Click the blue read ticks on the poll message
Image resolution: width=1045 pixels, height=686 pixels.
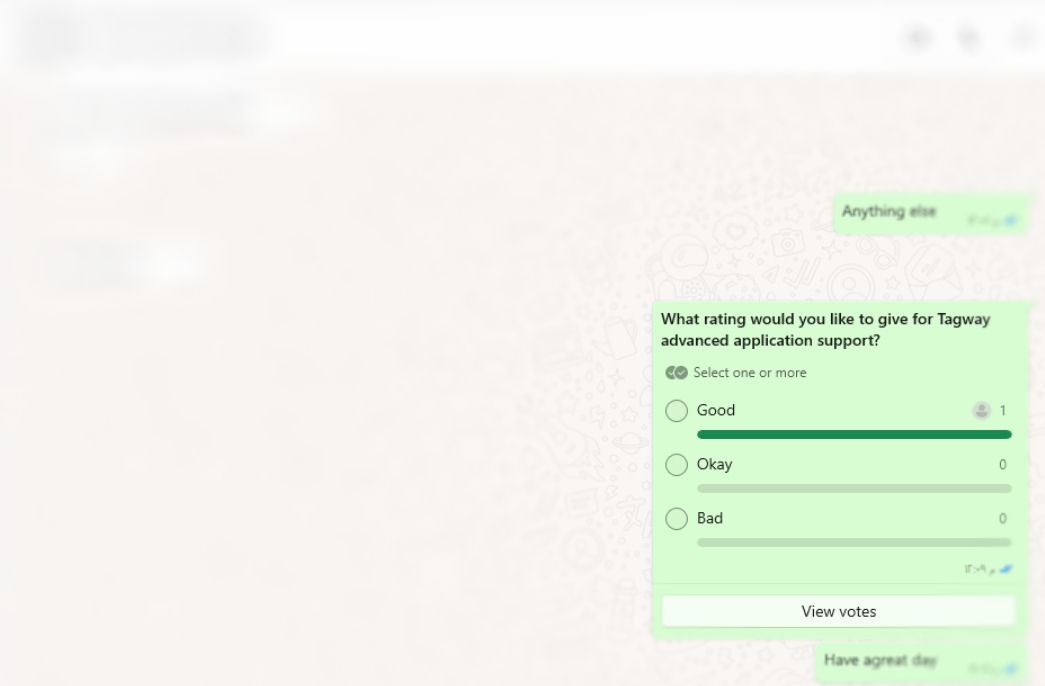[1005, 569]
